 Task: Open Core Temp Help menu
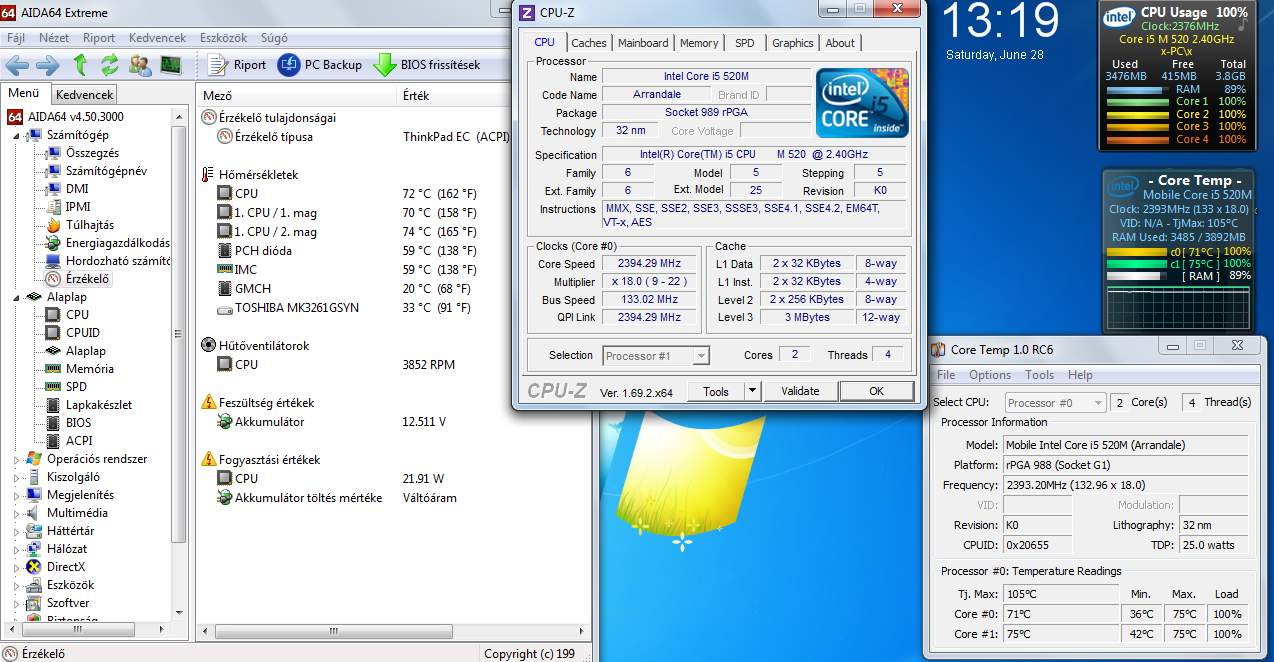click(x=1080, y=375)
